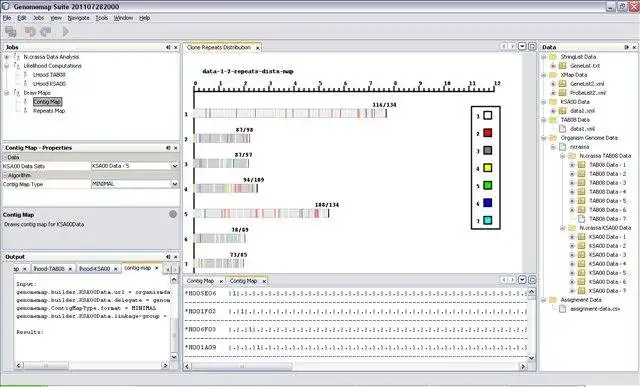The image size is (640, 387).
Task: Close the Contig Map - Properties panel
Action: (176, 148)
